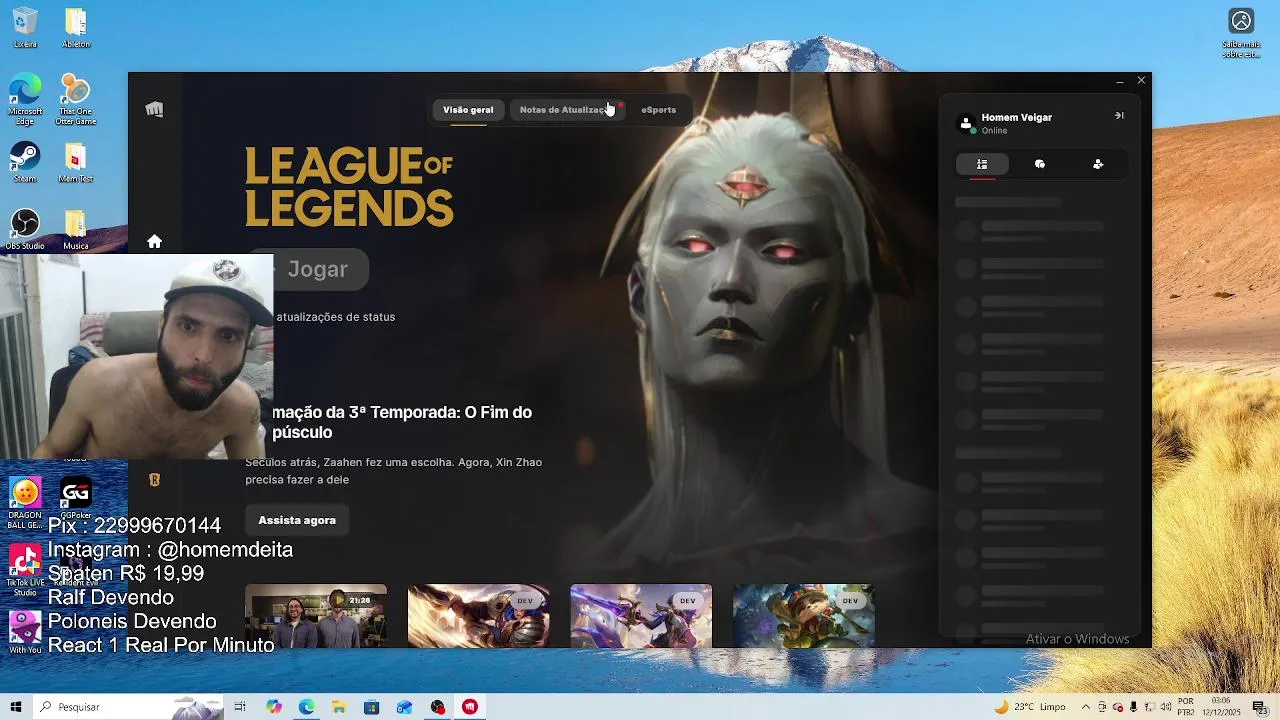Open the 23°C Limpo weather widget

[x=1030, y=707]
